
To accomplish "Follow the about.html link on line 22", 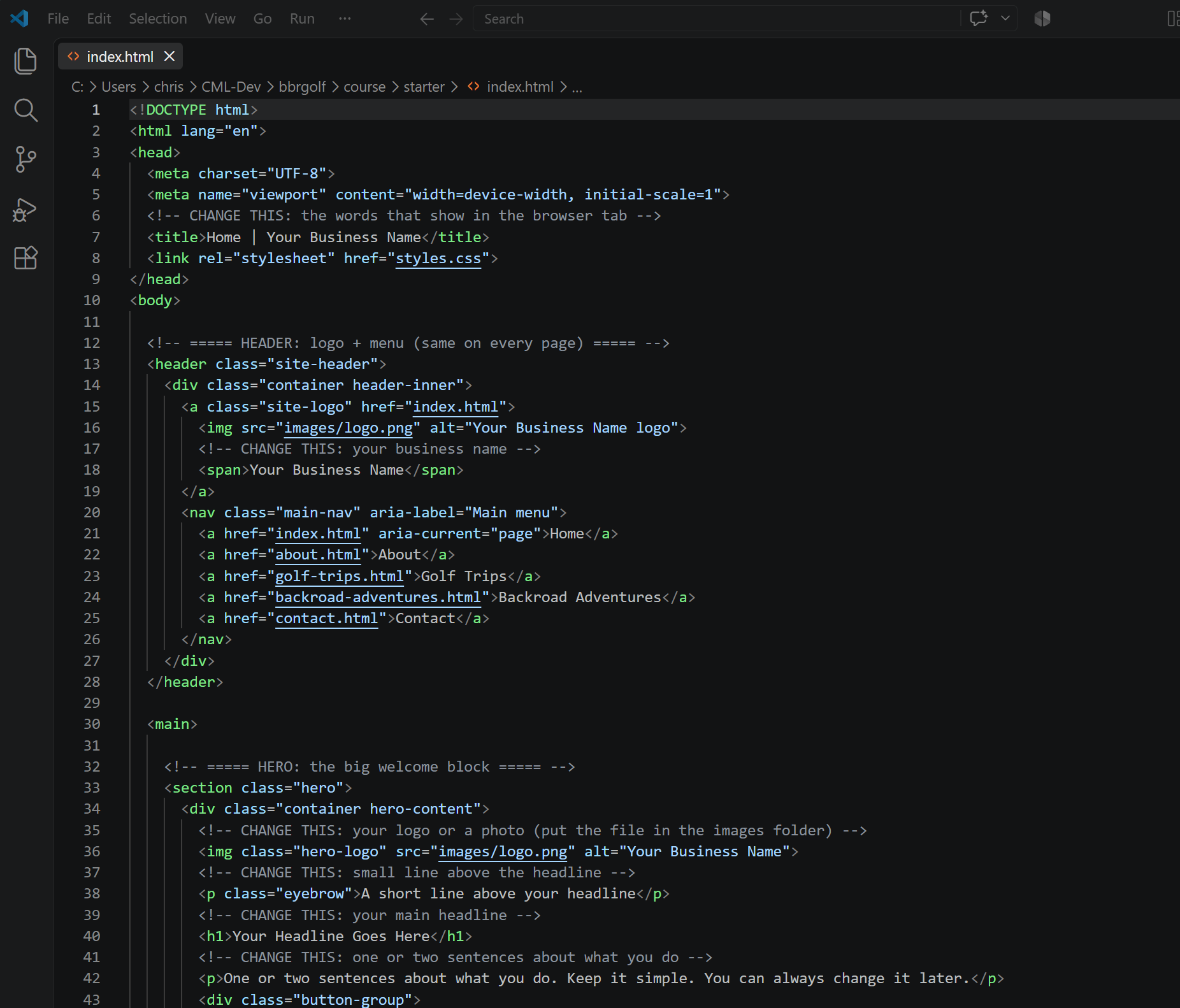I will (318, 554).
